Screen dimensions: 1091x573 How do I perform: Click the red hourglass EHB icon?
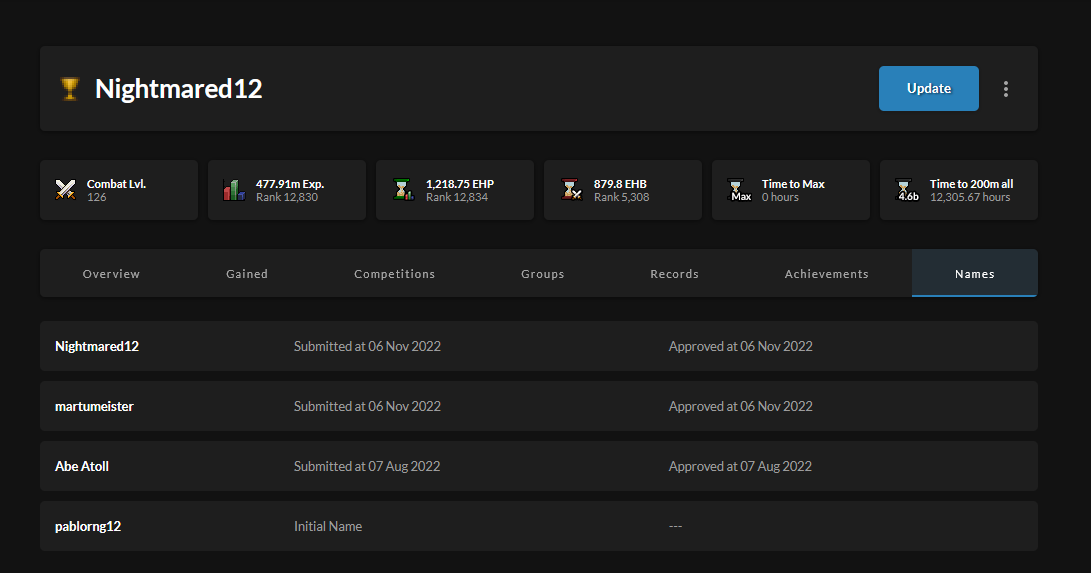(x=571, y=190)
